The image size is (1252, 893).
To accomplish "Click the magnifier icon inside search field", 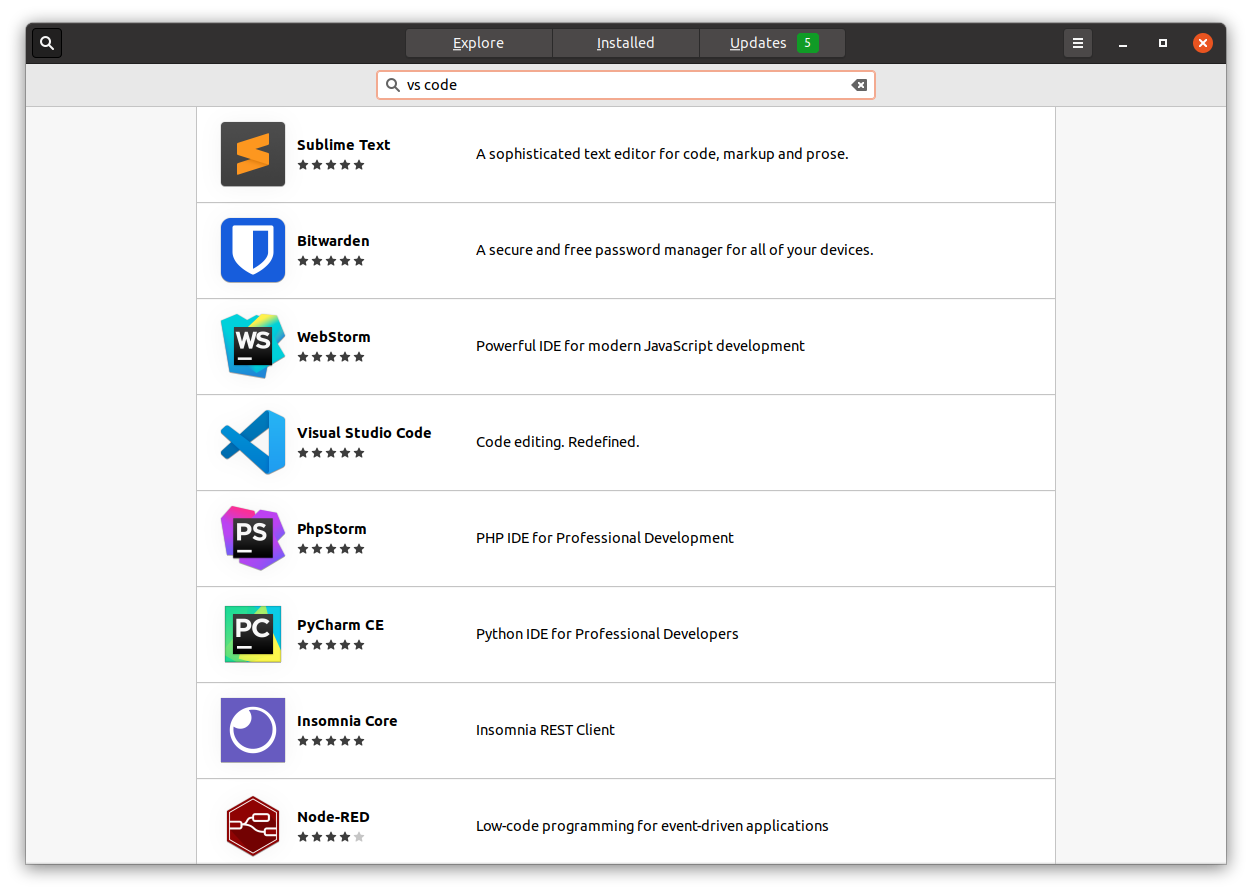I will pos(393,85).
